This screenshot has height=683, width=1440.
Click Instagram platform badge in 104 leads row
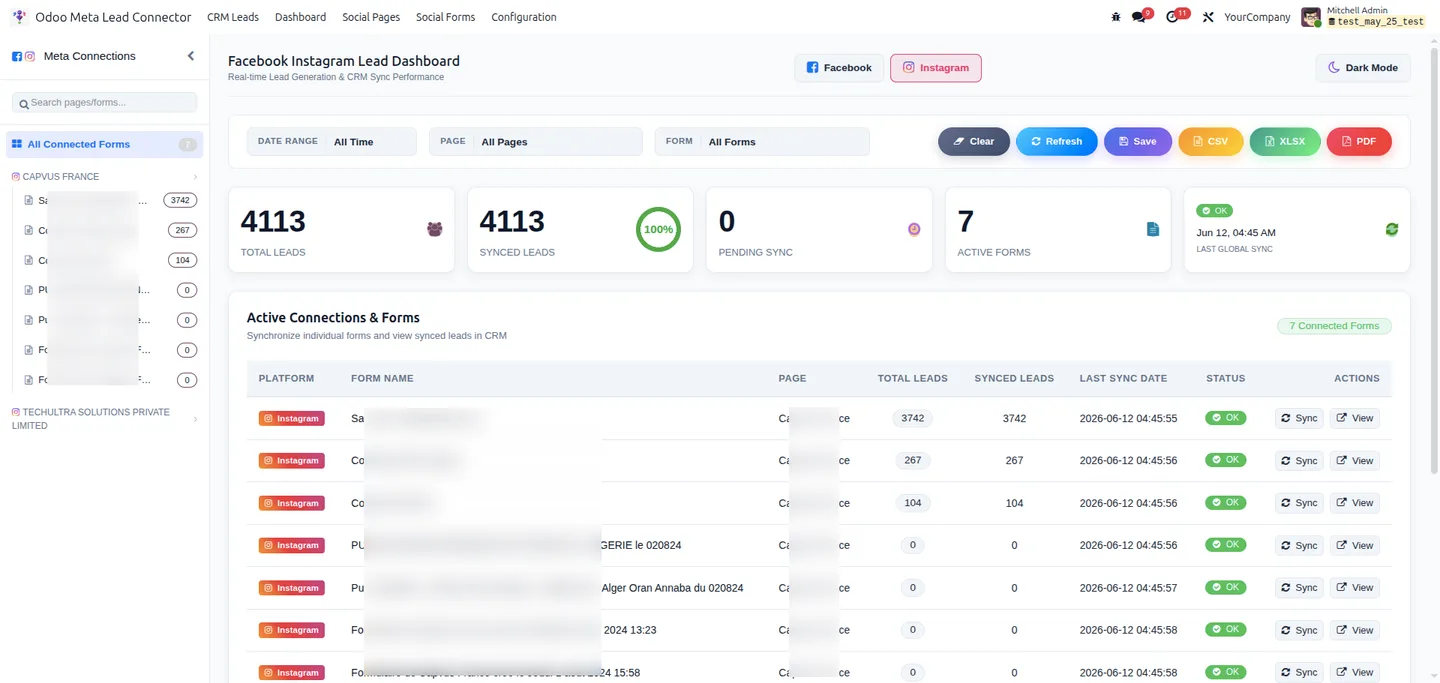pos(291,503)
